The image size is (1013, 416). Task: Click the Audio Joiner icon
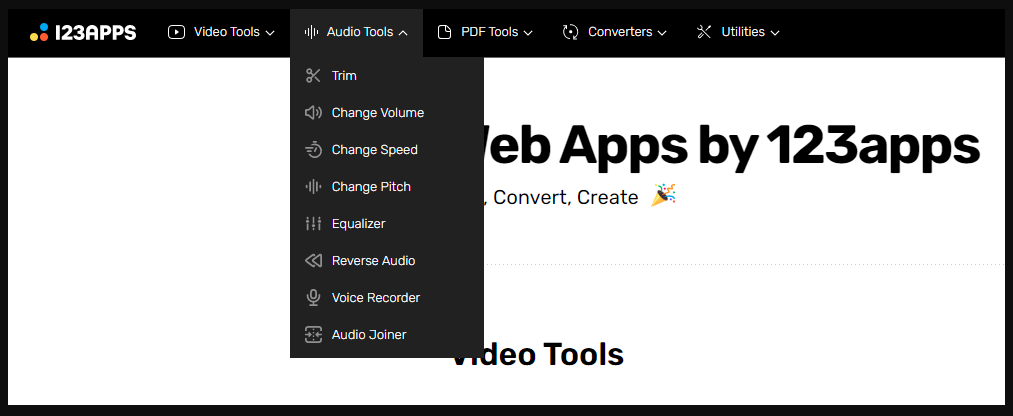click(313, 335)
